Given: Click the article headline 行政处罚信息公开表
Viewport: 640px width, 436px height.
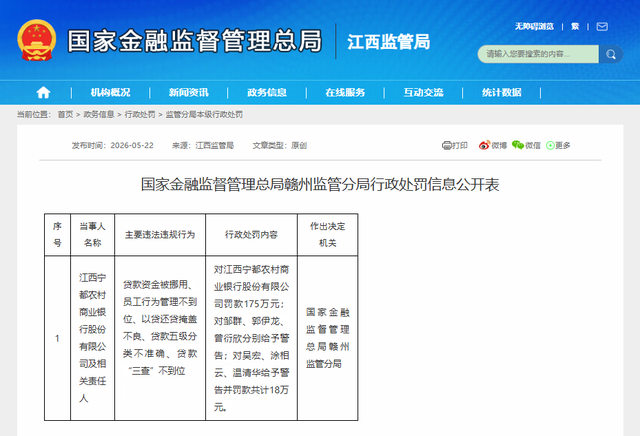Looking at the screenshot, I should coord(320,185).
